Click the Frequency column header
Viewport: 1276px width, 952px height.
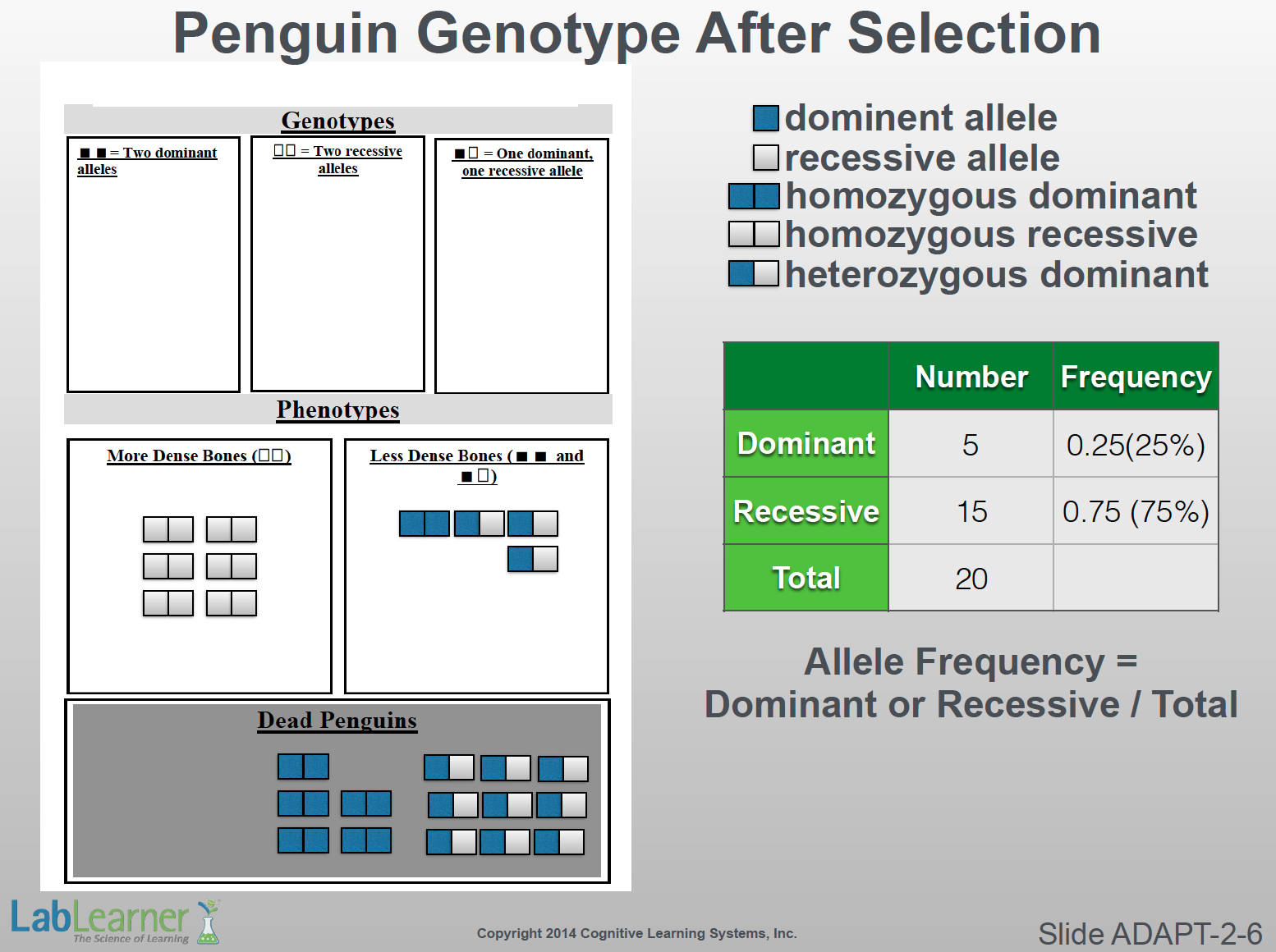[x=1136, y=377]
